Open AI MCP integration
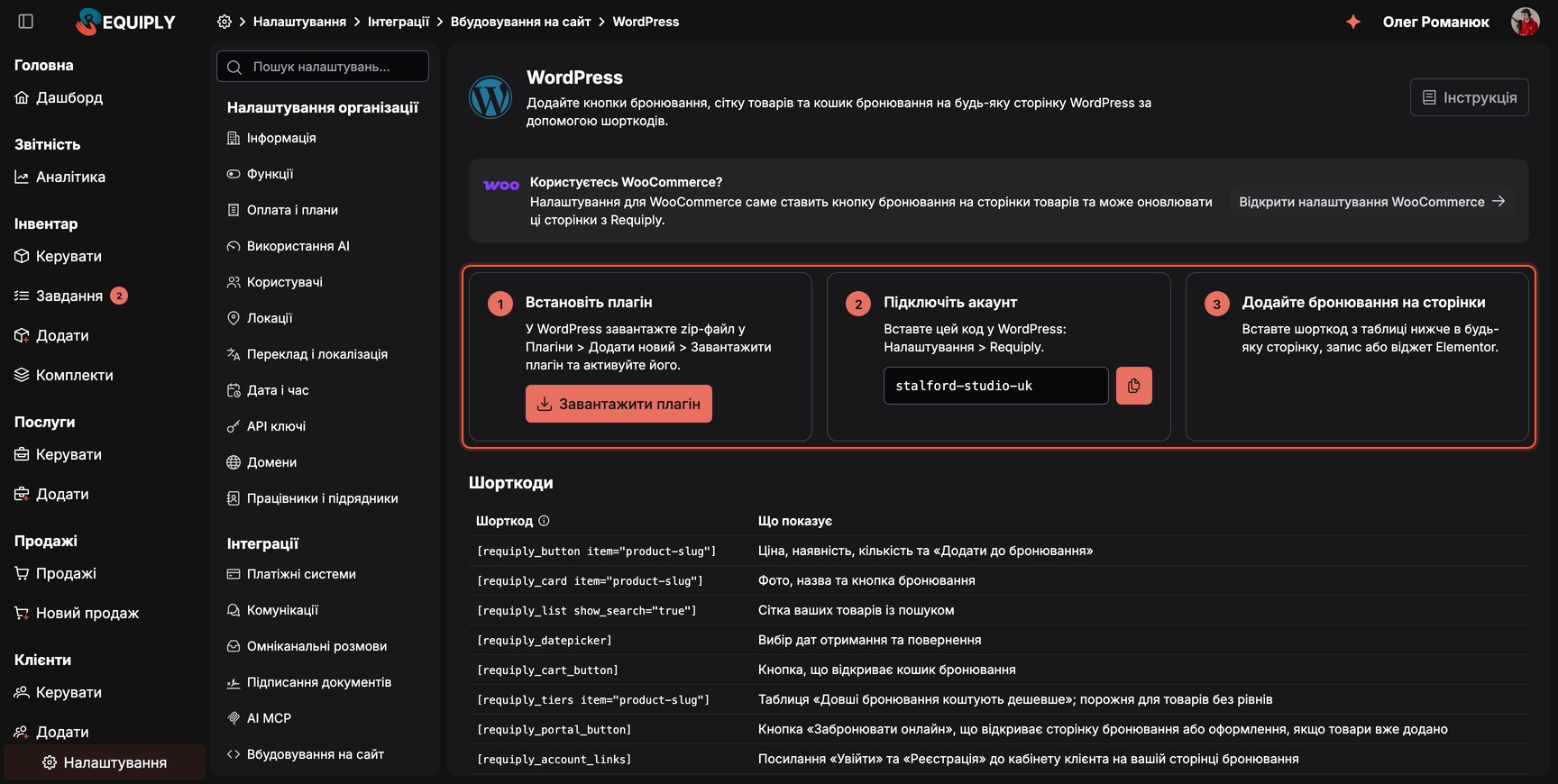This screenshot has height=784, width=1558. click(x=259, y=718)
